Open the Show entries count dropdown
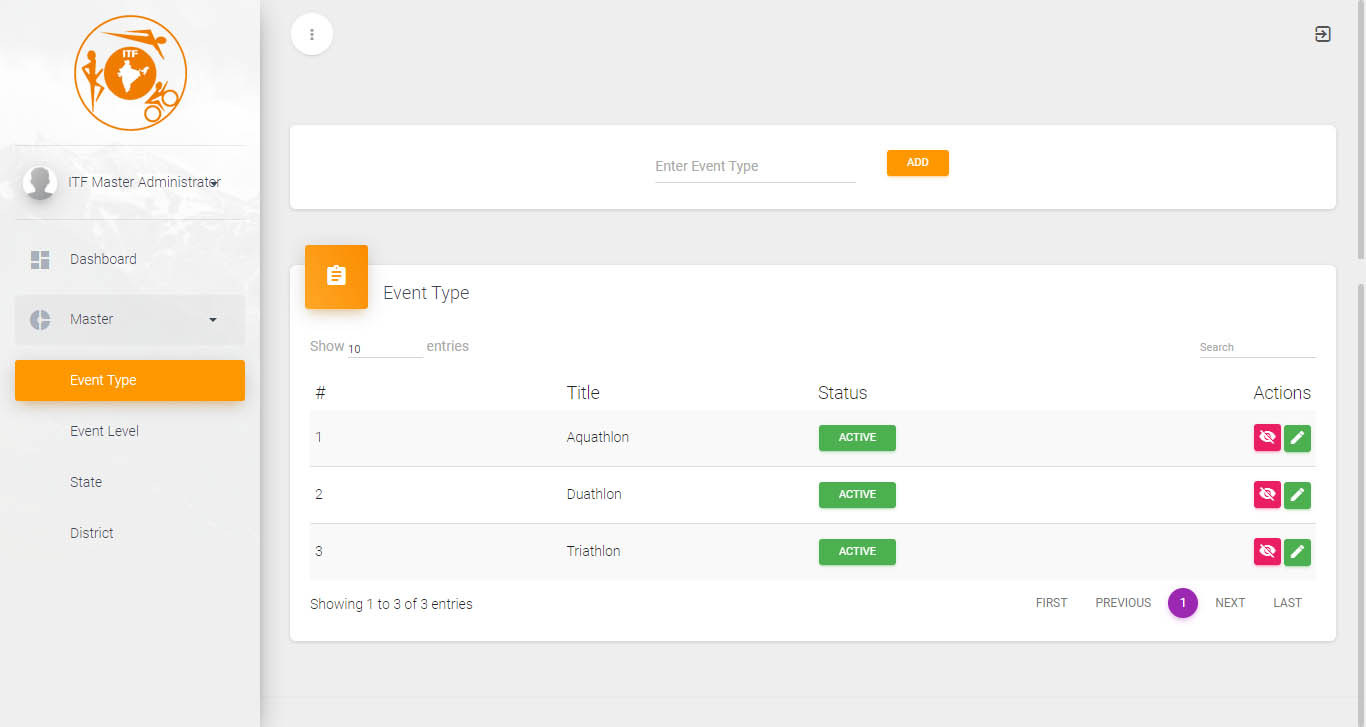 pos(385,348)
